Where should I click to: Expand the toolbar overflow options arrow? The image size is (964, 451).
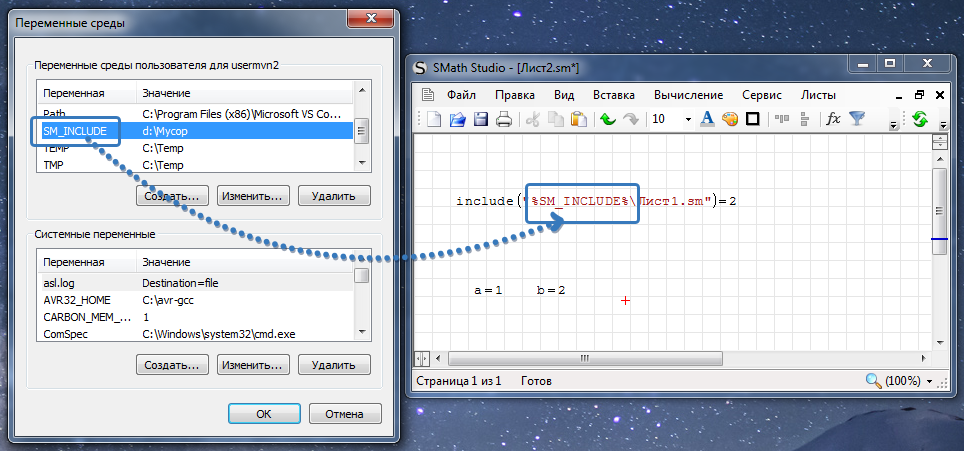894,124
